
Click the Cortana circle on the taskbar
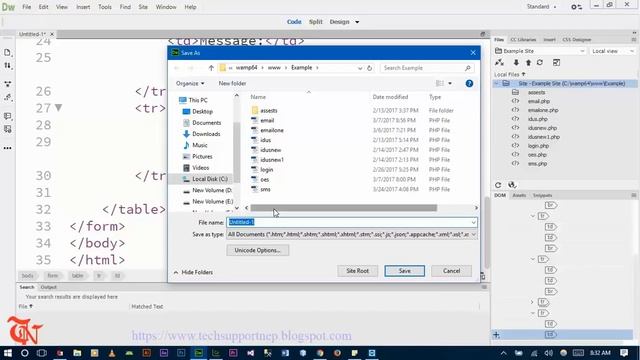coord(24,353)
